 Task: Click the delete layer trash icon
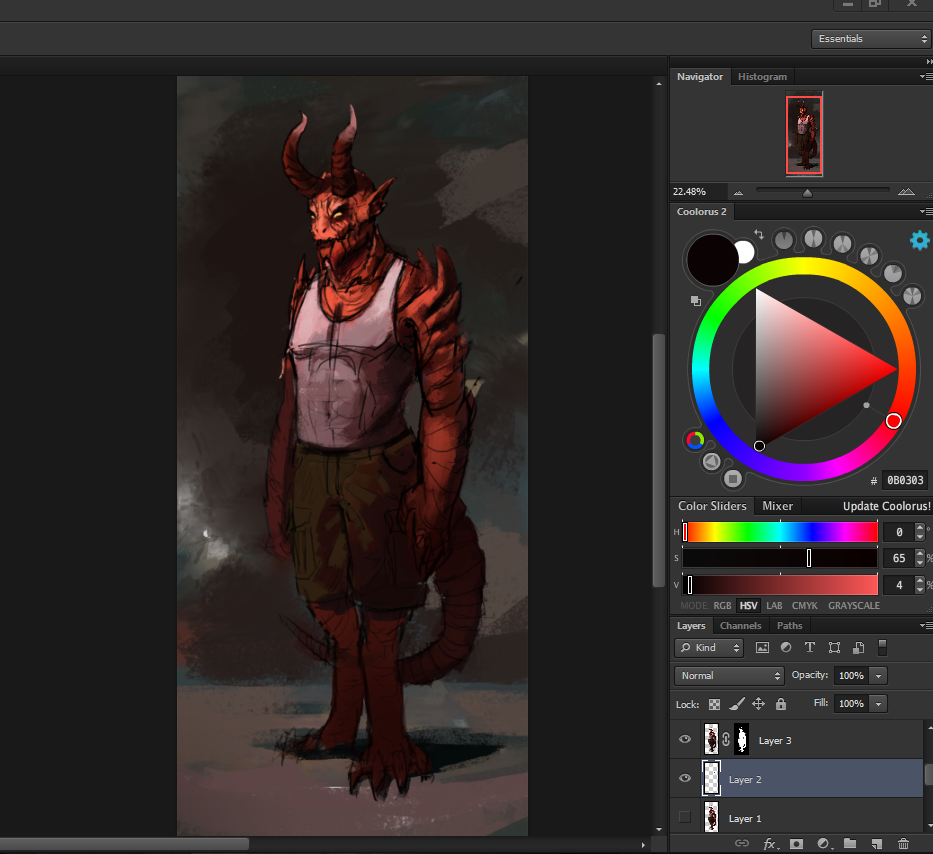903,844
